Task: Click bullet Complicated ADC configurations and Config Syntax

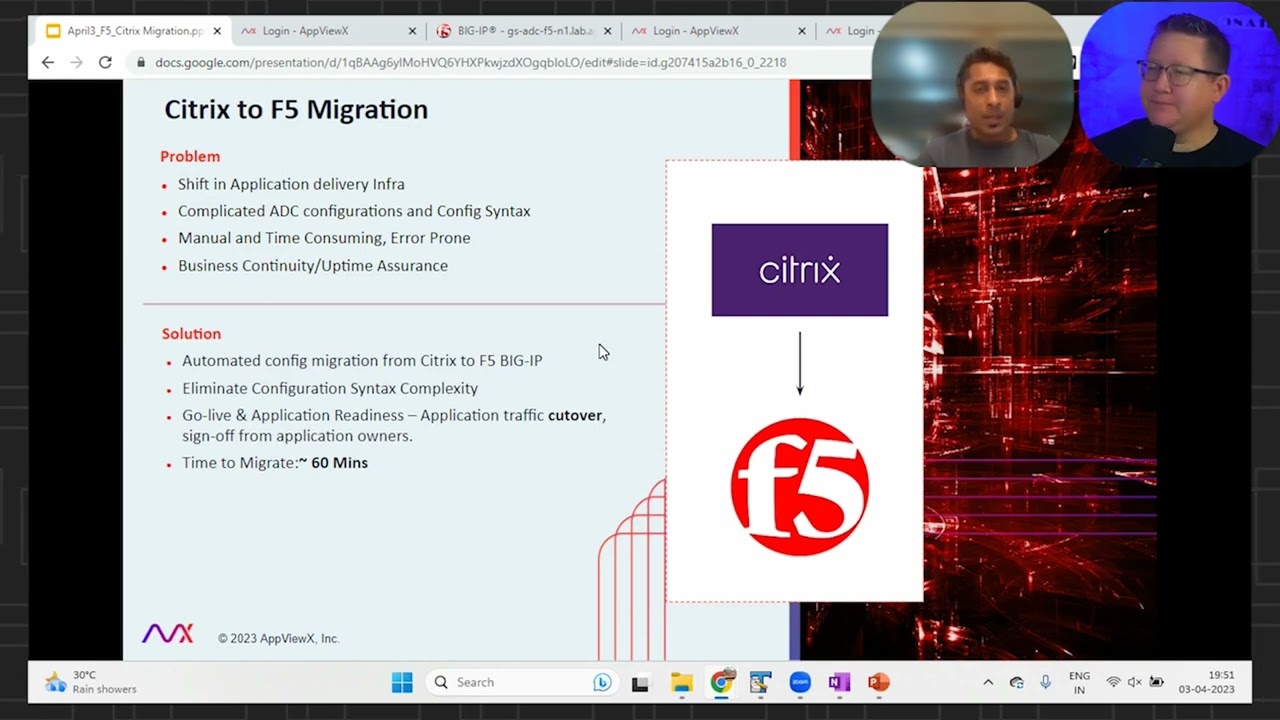Action: click(x=354, y=211)
